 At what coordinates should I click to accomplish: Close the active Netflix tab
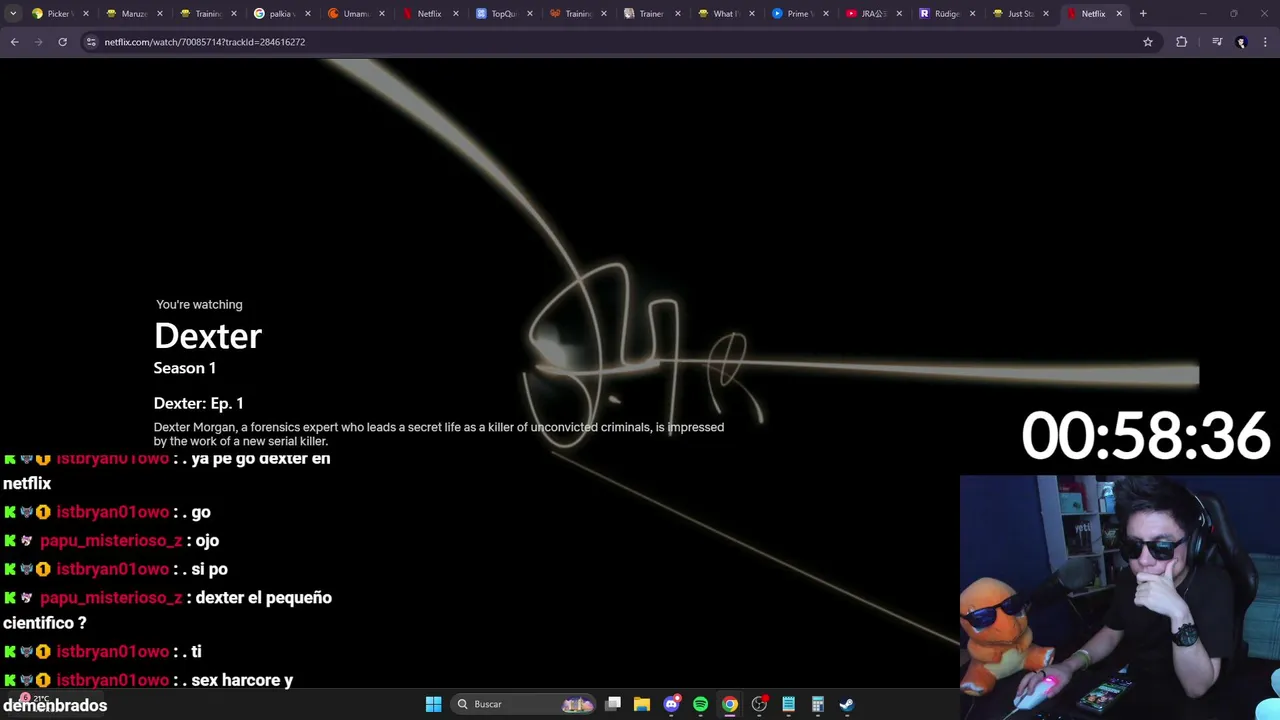[1119, 14]
